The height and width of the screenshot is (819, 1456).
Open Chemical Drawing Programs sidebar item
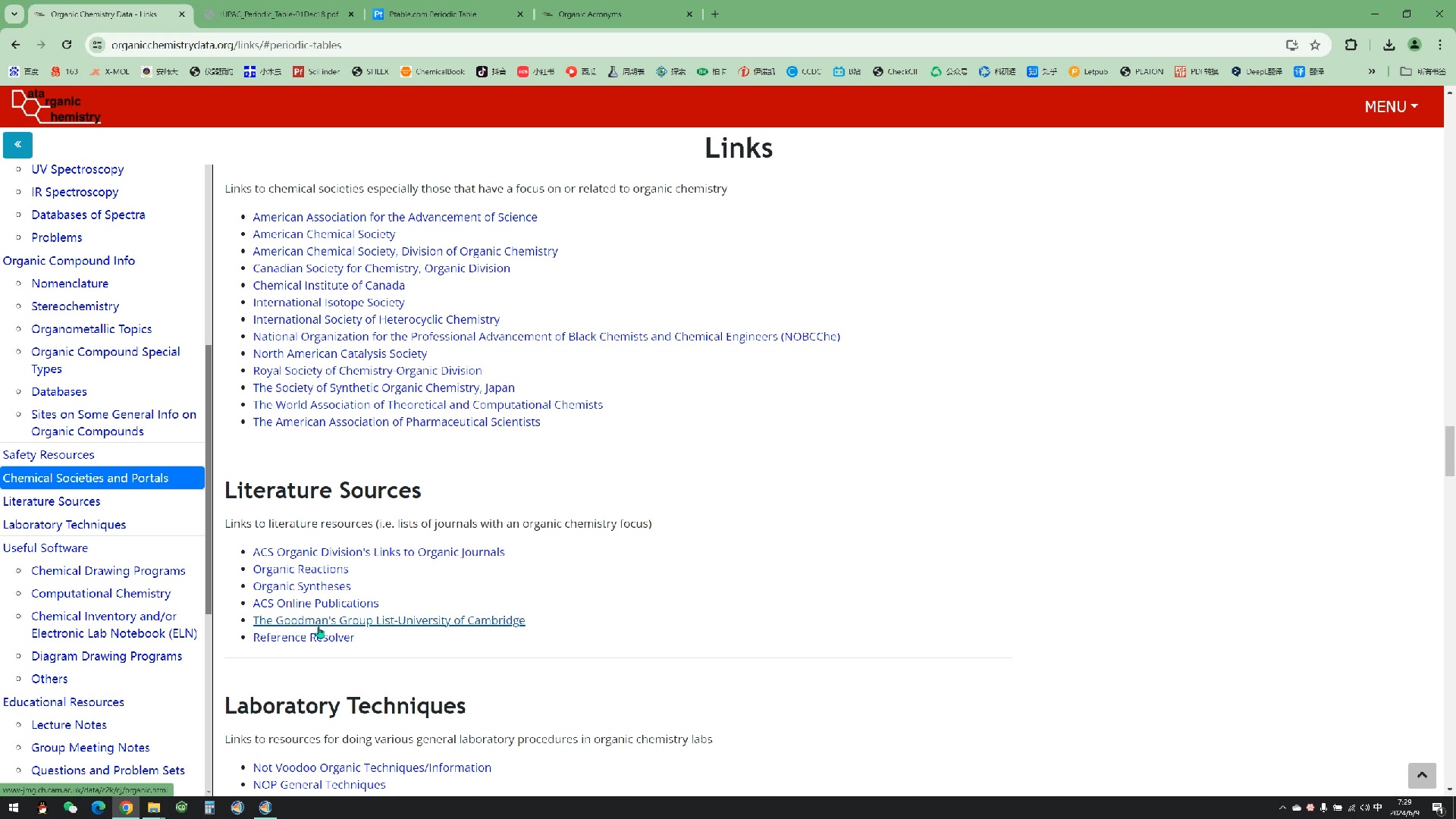coord(108,570)
